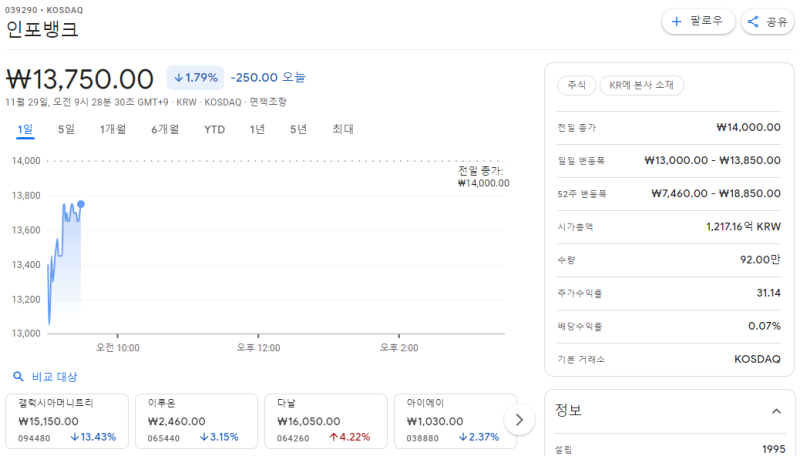Viewport: 800px width, 456px height.
Task: Click the 52주 변동폭 range value
Action: coord(716,193)
